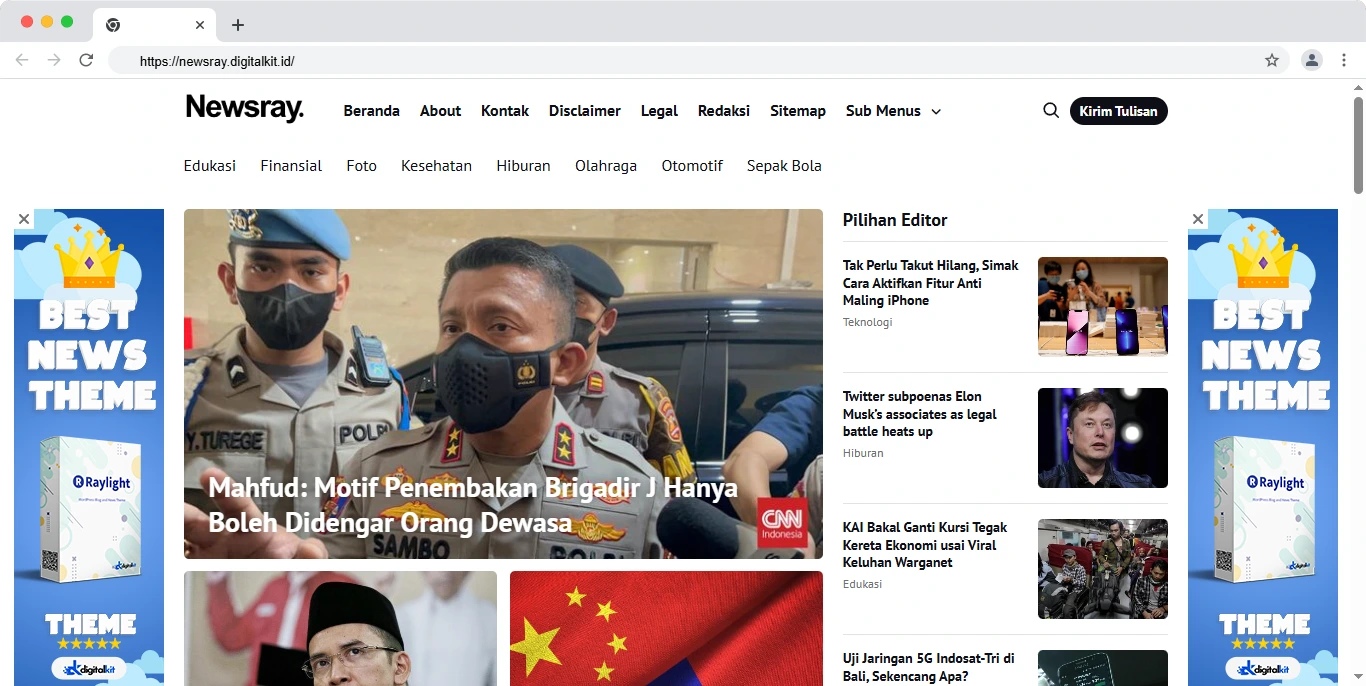Click the Teknologi category label

867,322
